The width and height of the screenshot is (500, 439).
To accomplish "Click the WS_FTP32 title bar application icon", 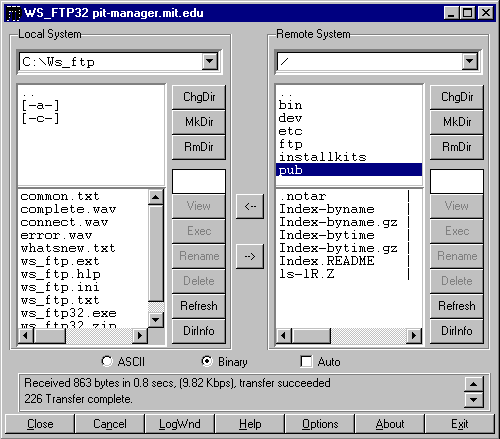I will click(x=14, y=13).
